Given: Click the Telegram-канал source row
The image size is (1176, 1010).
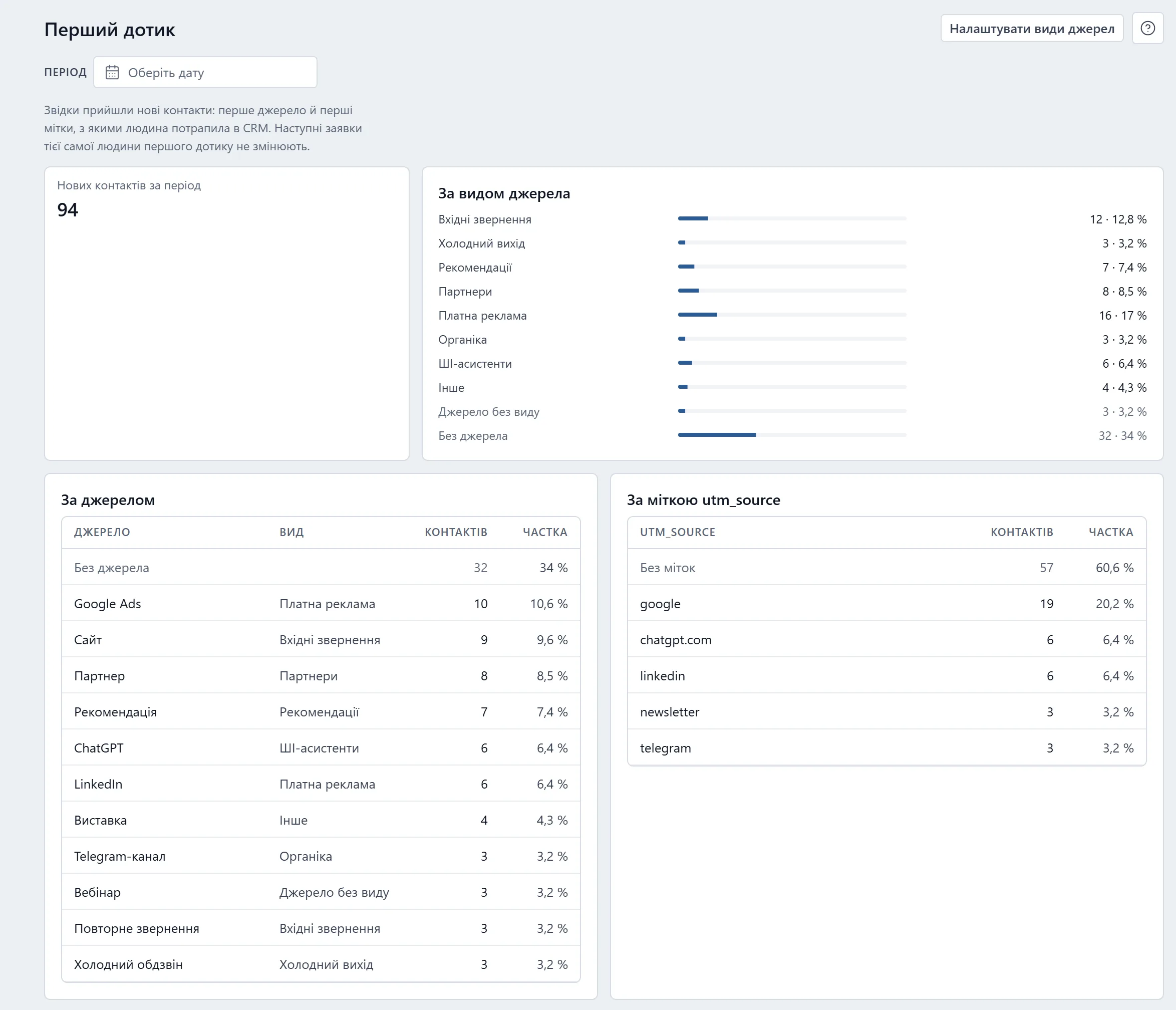Looking at the screenshot, I should coord(321,856).
